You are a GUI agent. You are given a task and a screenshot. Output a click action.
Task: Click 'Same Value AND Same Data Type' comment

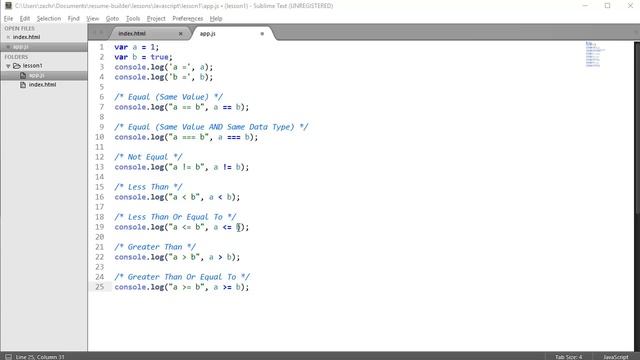[211, 127]
